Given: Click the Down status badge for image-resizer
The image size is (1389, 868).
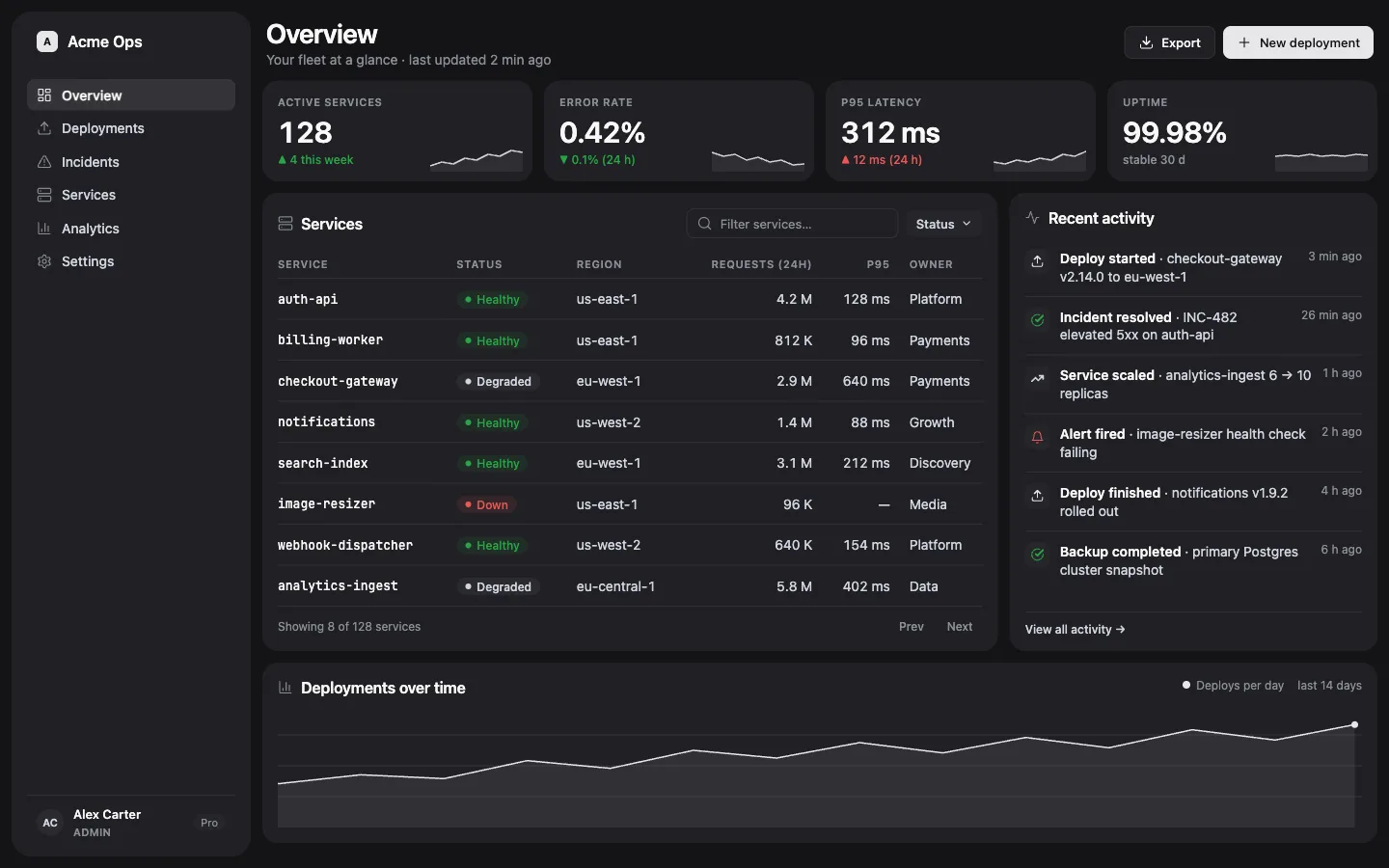Looking at the screenshot, I should coord(486,504).
